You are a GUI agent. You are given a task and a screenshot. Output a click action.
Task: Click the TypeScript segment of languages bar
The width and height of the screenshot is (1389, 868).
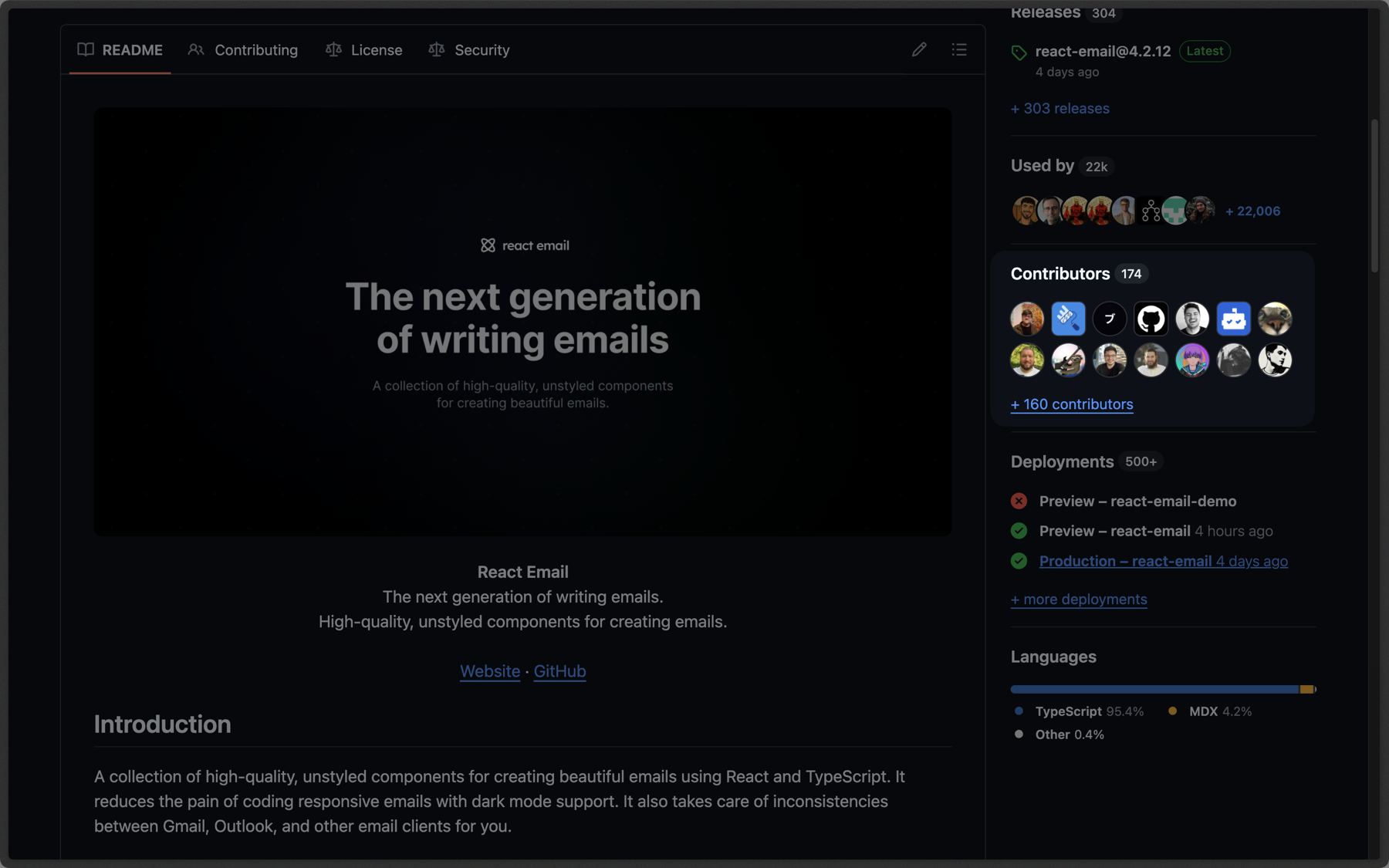pos(1154,689)
